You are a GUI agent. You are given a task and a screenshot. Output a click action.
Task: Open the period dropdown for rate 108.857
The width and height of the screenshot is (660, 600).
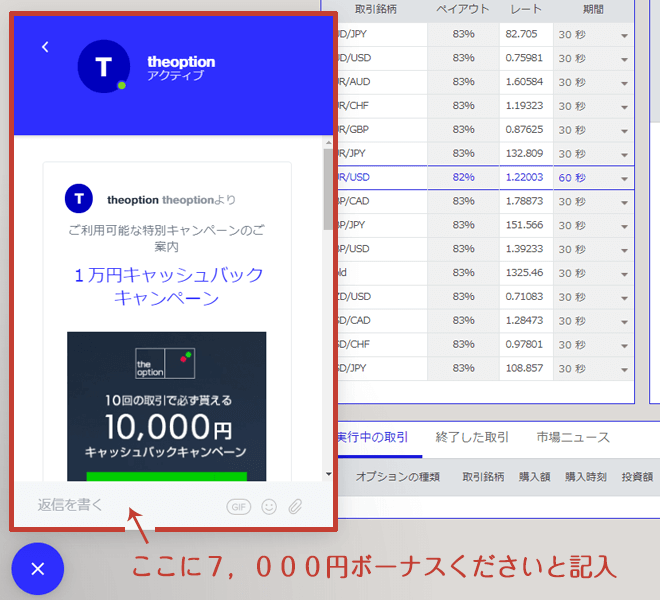click(x=593, y=369)
